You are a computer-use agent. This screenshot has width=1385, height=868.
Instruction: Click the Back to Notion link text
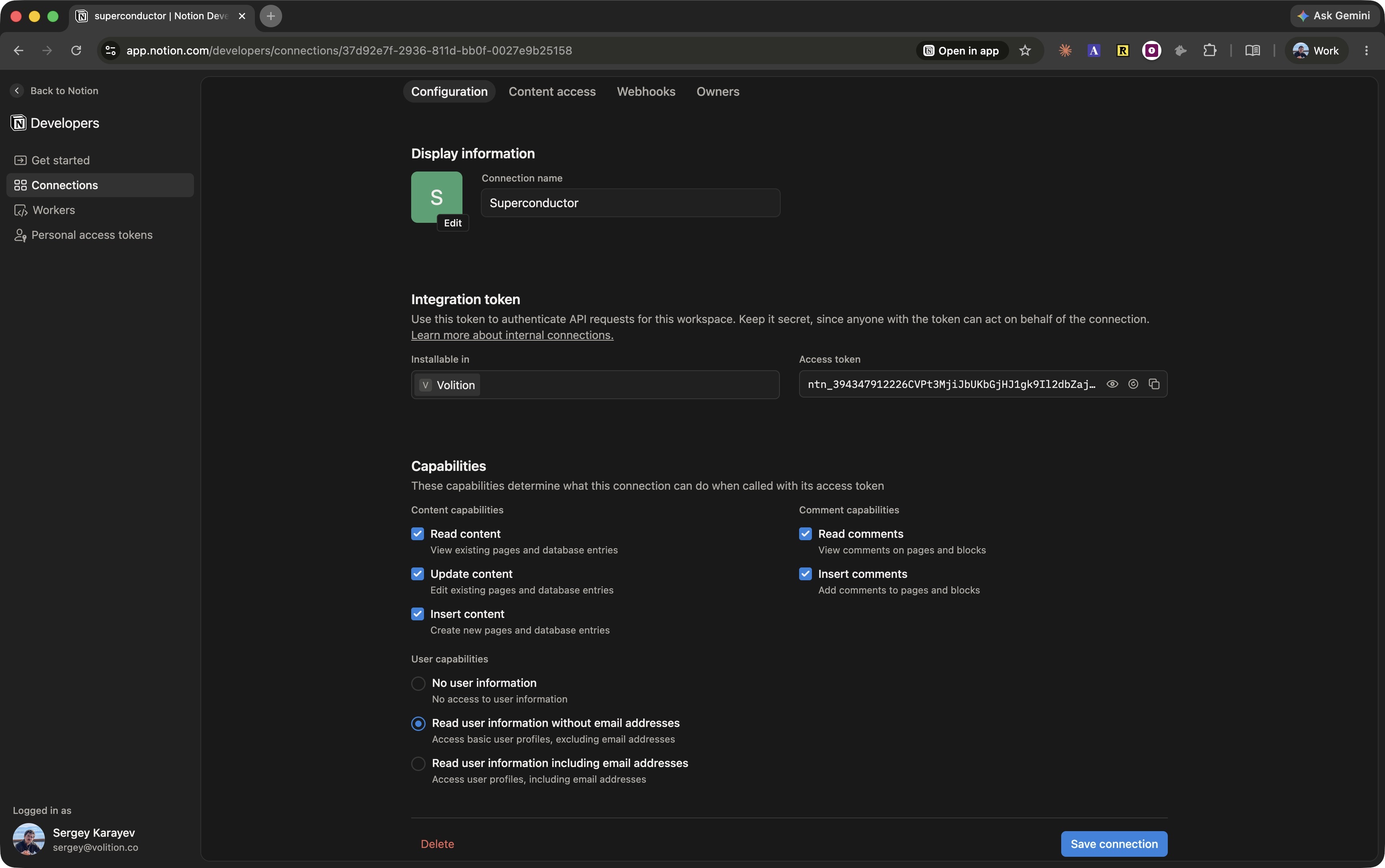click(x=64, y=91)
